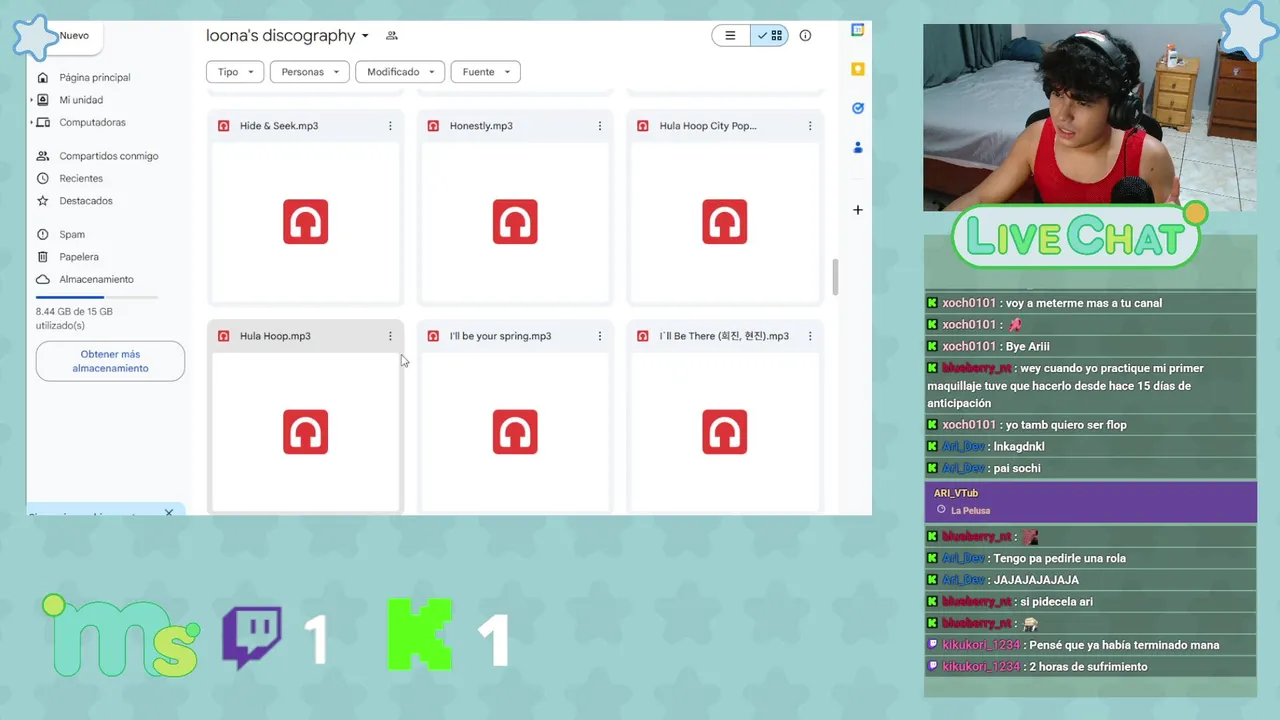Select Hula Hoop.mp3 file thumbnail

305,432
